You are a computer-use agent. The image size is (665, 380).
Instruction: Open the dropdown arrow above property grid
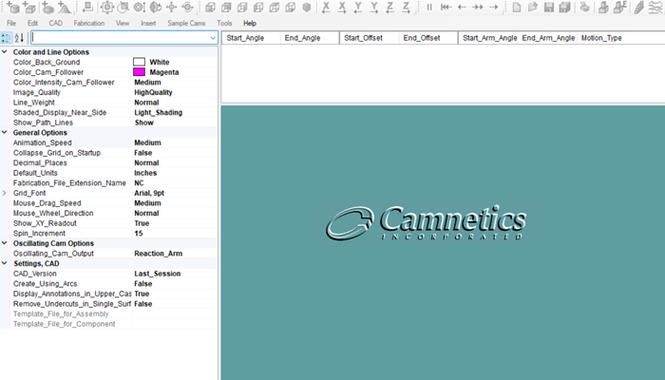pos(213,38)
